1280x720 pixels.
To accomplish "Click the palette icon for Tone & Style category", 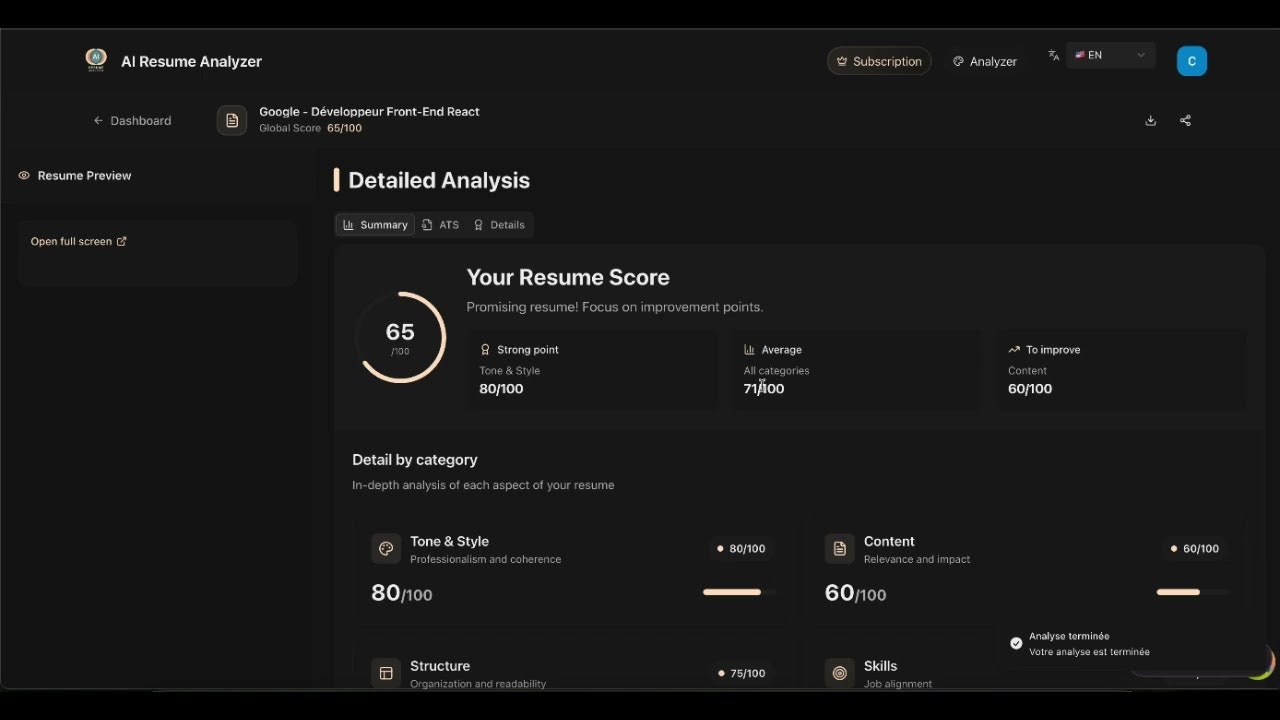I will pos(386,548).
